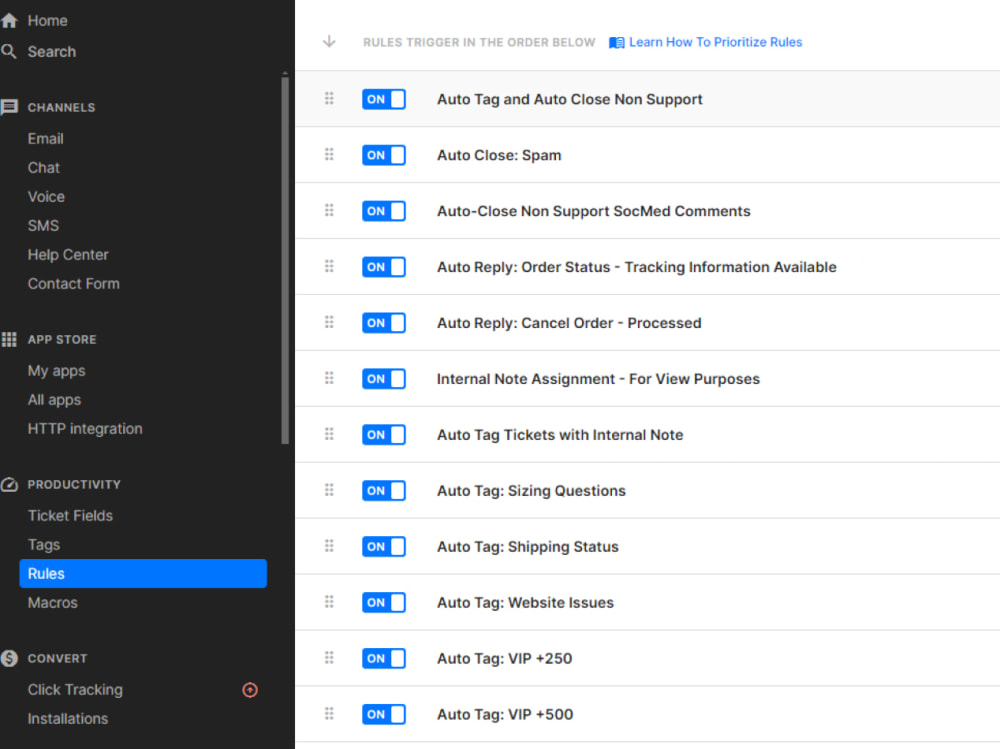Click the App Store grid icon
Image resolution: width=1000 pixels, height=749 pixels.
click(x=9, y=339)
